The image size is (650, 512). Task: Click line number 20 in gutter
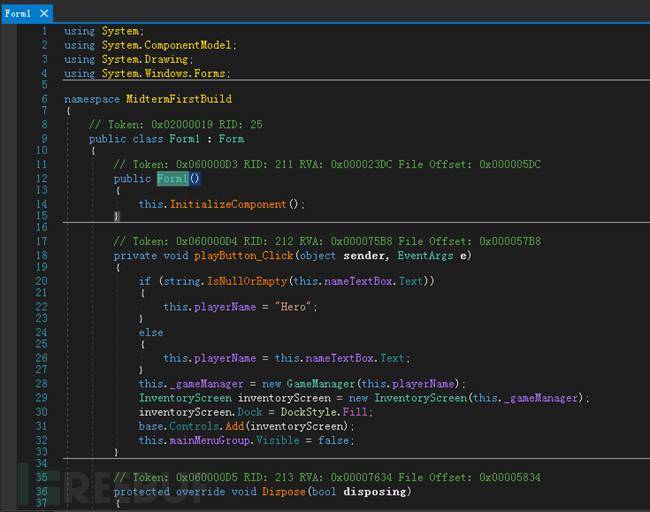pyautogui.click(x=41, y=281)
